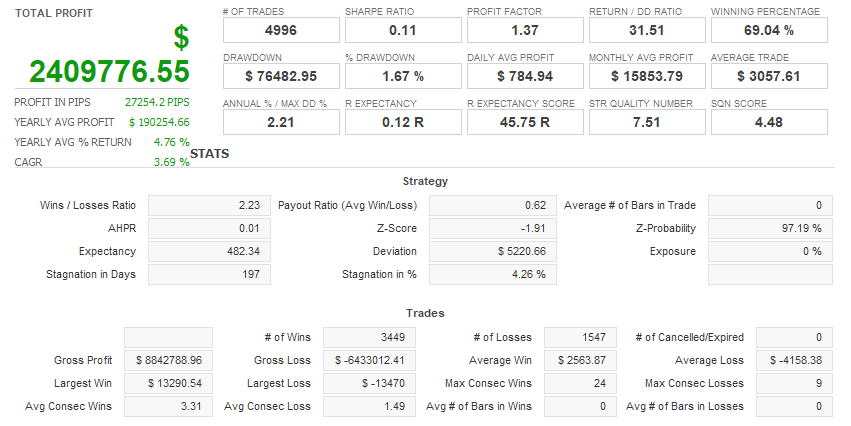Click the SQN Score value 4.48
The width and height of the screenshot is (851, 426).
coord(769,122)
